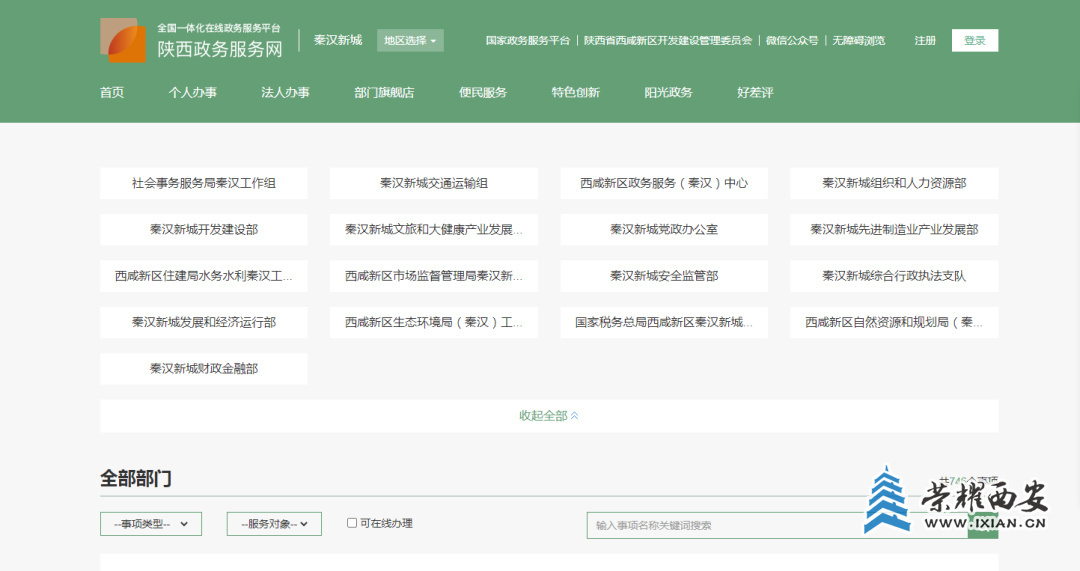1080x571 pixels.
Task: Select 秦汉新城文旅和大健康产业发展 department
Action: pos(434,229)
